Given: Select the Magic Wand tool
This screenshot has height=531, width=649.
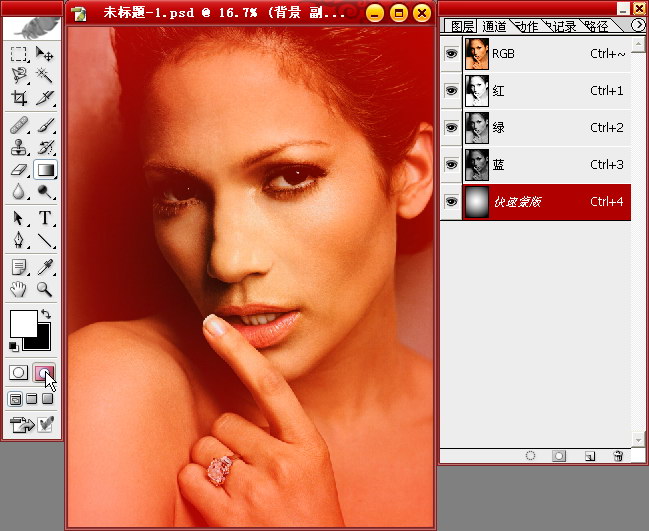Looking at the screenshot, I should (x=44, y=76).
